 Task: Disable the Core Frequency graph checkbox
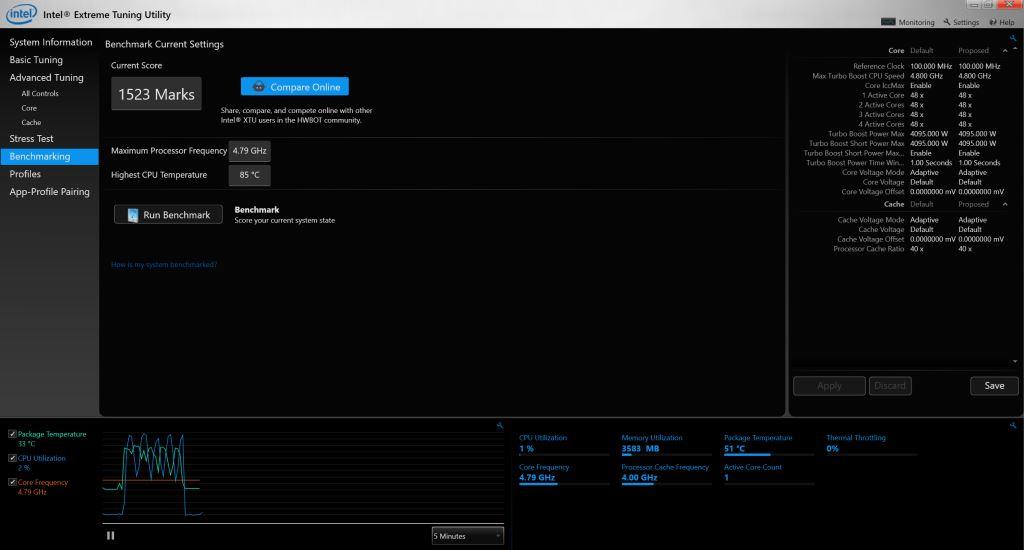coord(12,482)
